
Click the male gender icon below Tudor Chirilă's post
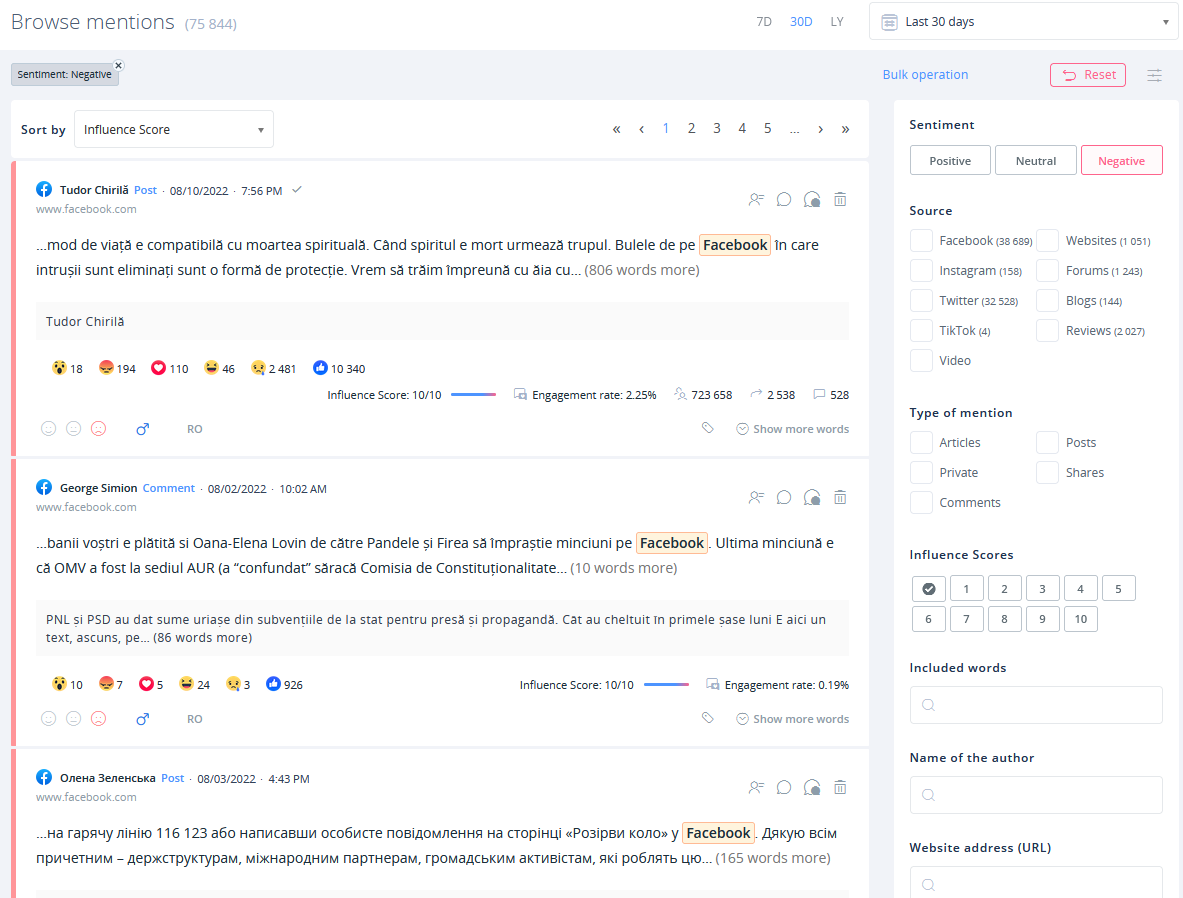[143, 428]
